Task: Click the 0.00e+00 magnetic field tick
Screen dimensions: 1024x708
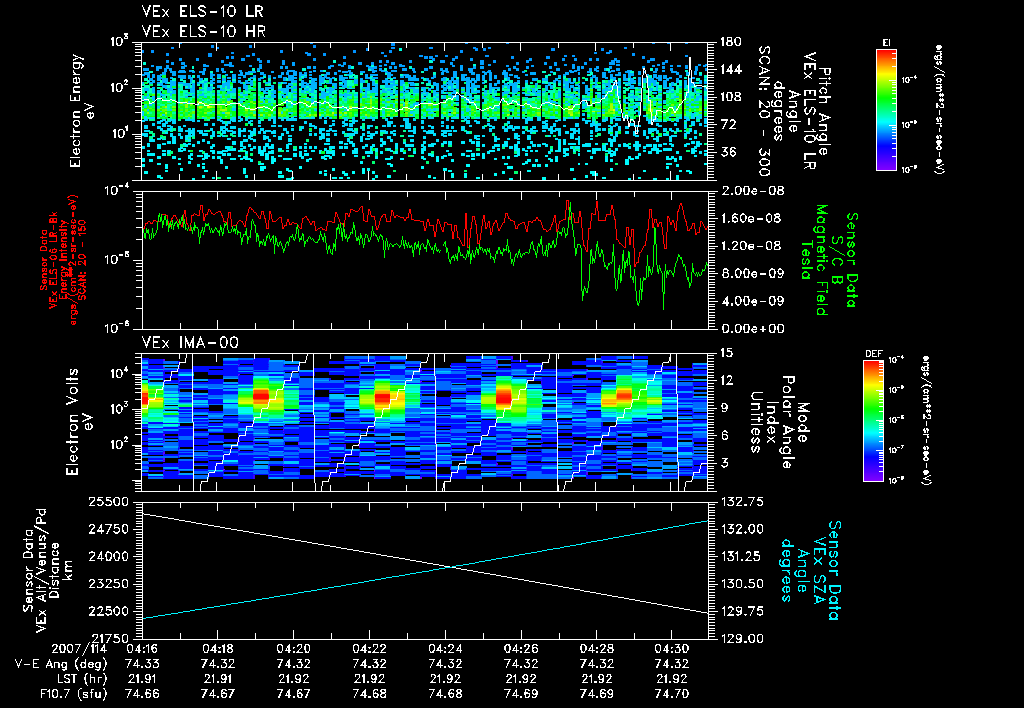Action: point(751,329)
